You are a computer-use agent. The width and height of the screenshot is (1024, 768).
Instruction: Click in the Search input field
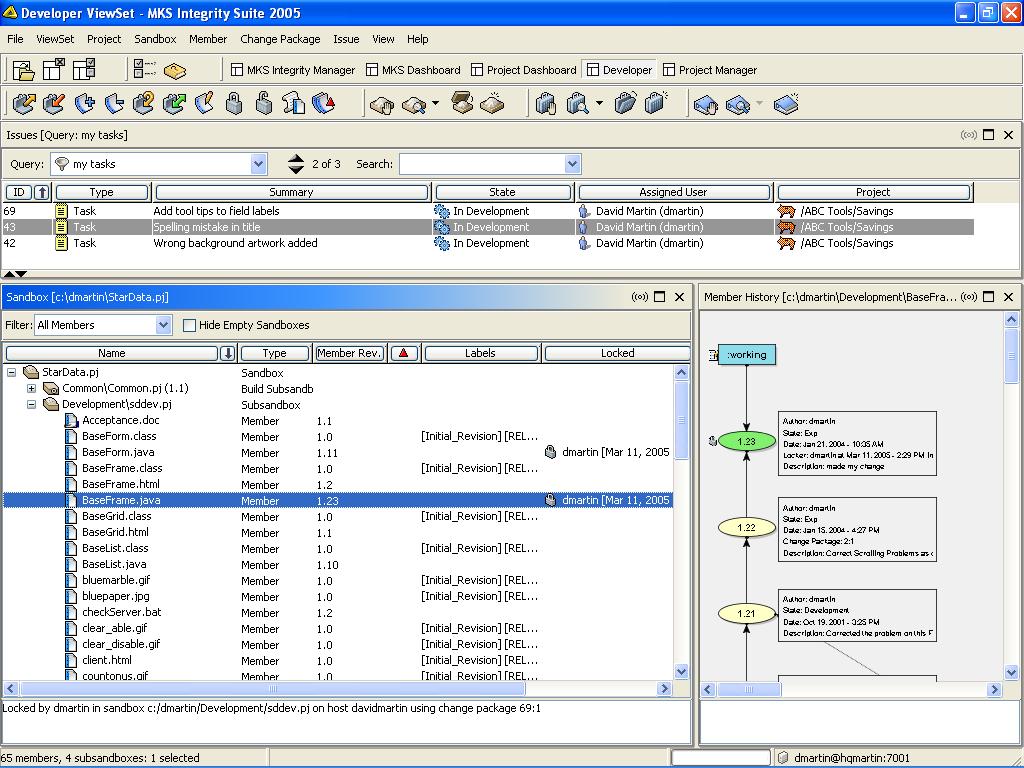[483, 164]
